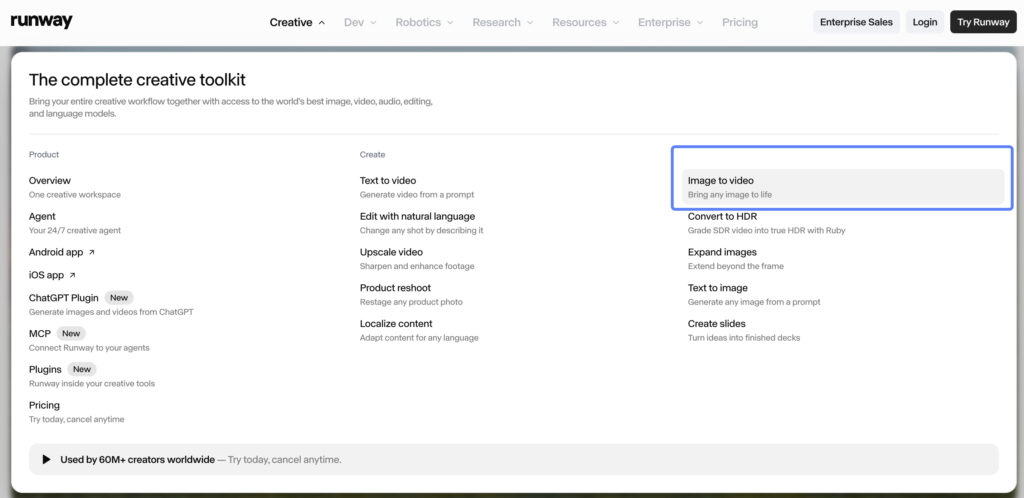The height and width of the screenshot is (498, 1024).
Task: Click 'Sharpen and enhance footage' description
Action: [x=417, y=267]
